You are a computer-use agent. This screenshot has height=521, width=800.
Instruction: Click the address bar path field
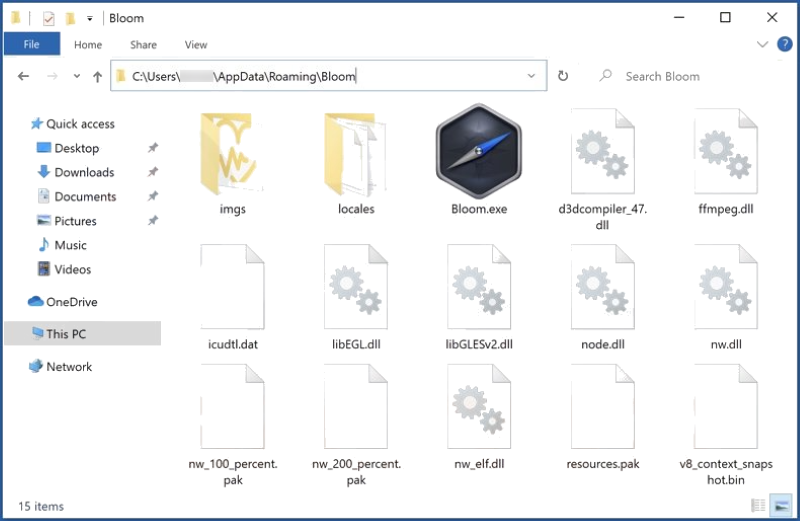click(x=329, y=76)
